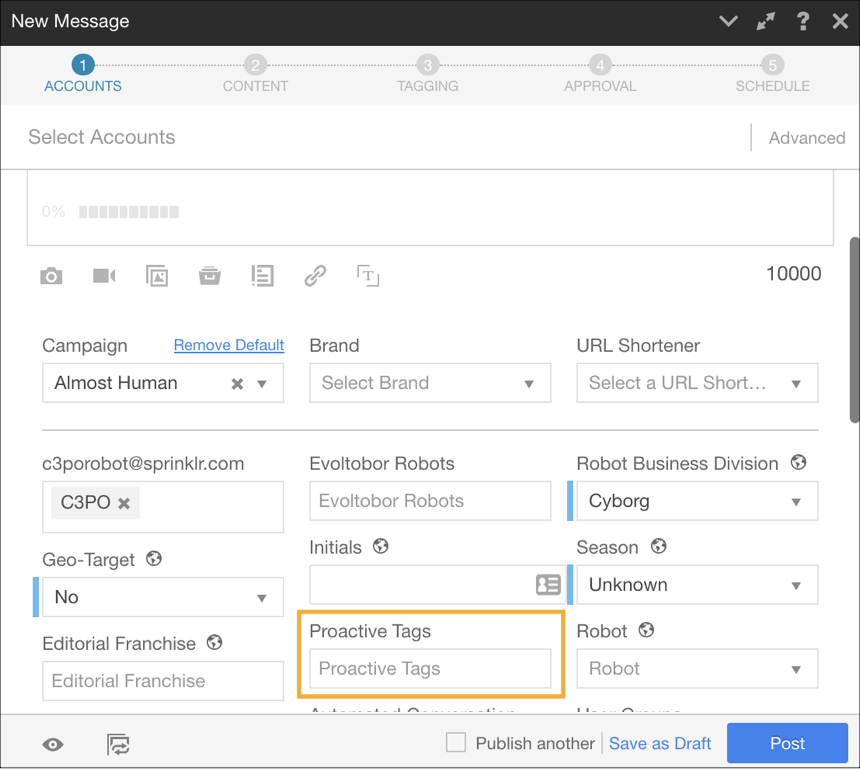This screenshot has width=860, height=769.
Task: Open the URL Shortener dropdown
Action: tap(697, 383)
